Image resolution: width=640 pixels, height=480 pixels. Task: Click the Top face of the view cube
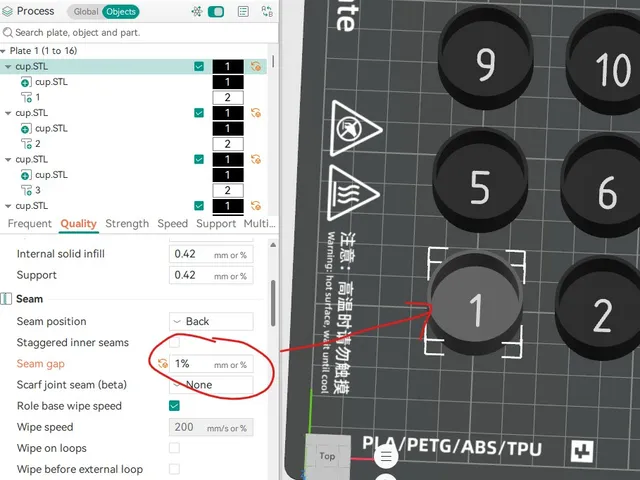point(327,456)
